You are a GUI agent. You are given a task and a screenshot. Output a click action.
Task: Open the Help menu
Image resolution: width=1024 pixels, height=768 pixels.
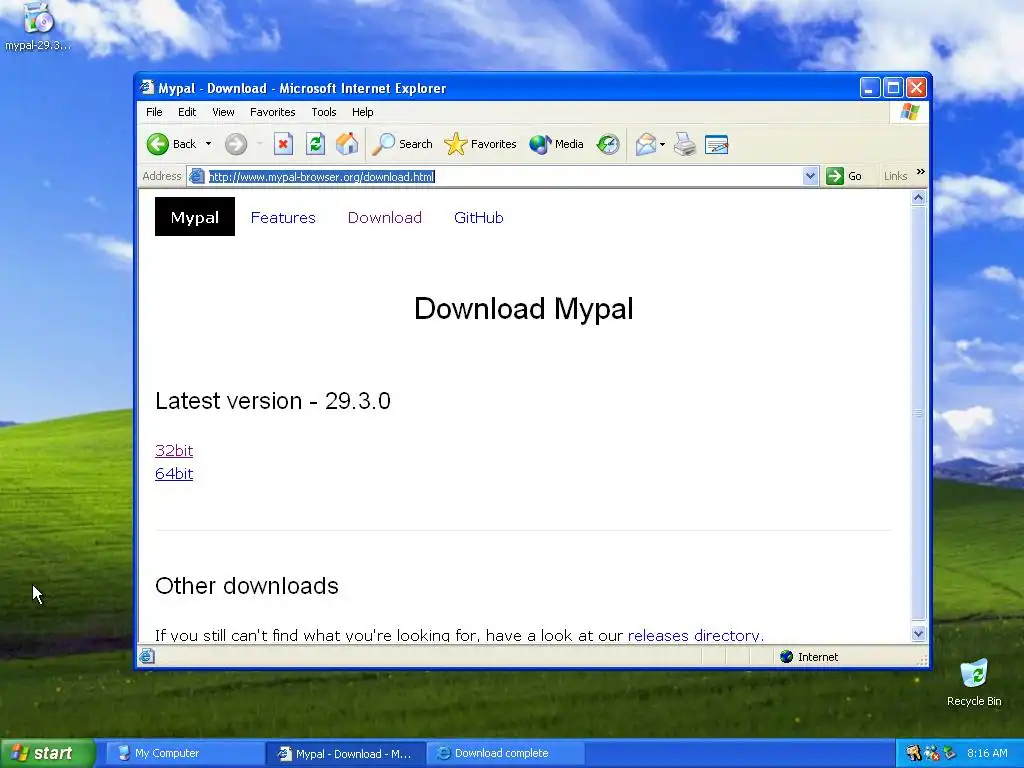click(362, 112)
